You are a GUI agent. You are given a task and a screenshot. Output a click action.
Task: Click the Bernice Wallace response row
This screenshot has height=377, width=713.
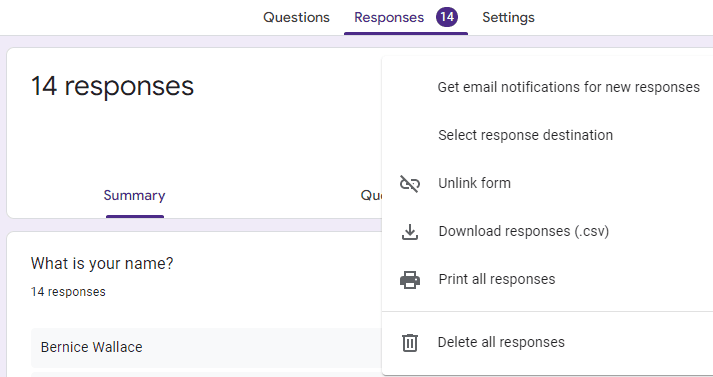point(206,347)
